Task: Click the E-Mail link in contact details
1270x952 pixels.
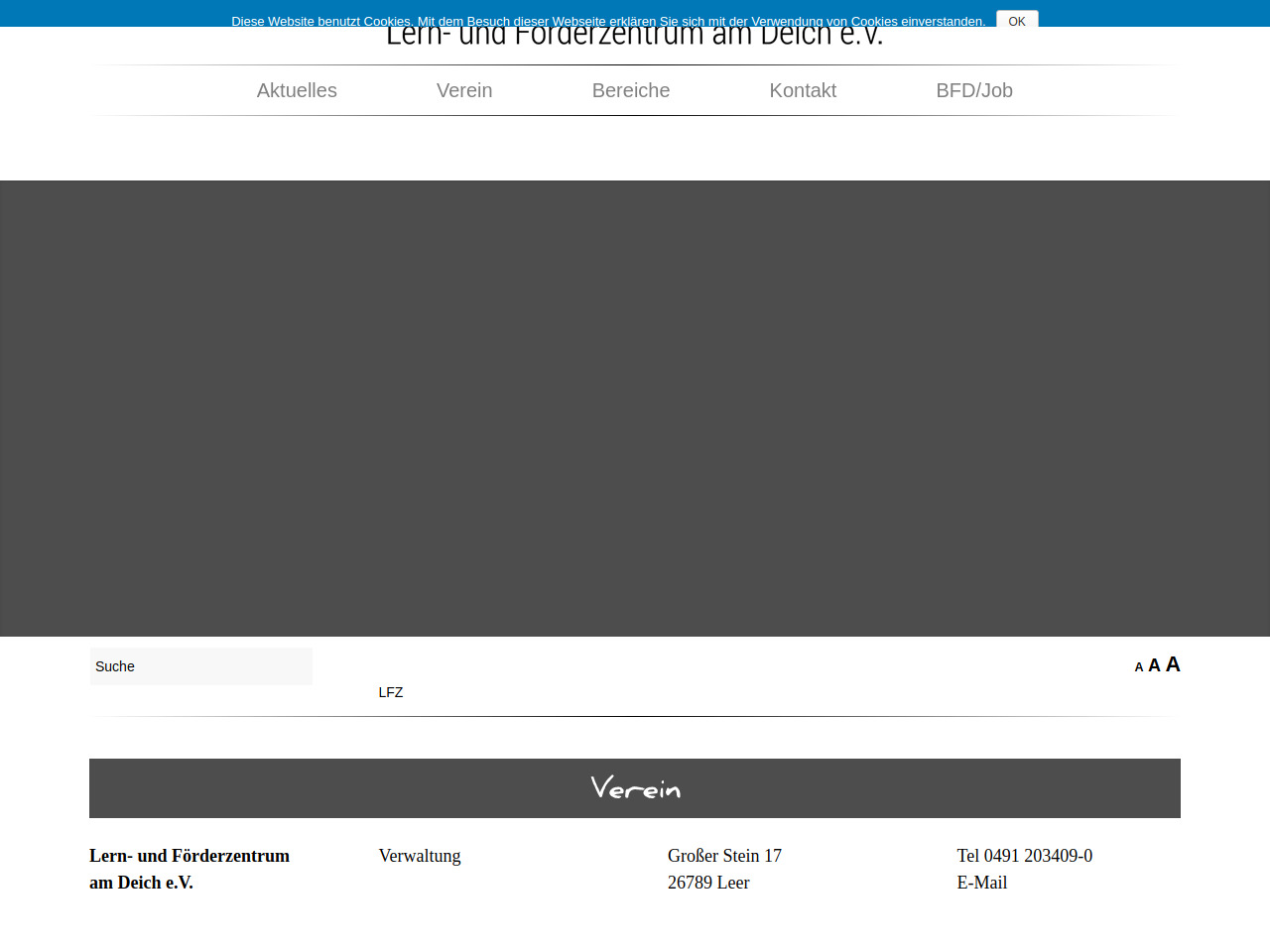Action: tap(981, 883)
